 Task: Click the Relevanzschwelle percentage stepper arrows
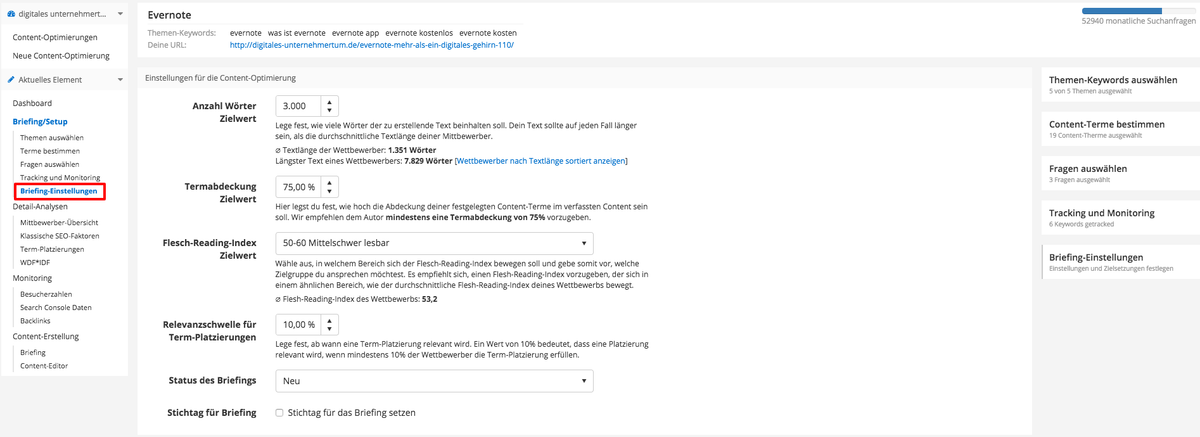tap(331, 325)
